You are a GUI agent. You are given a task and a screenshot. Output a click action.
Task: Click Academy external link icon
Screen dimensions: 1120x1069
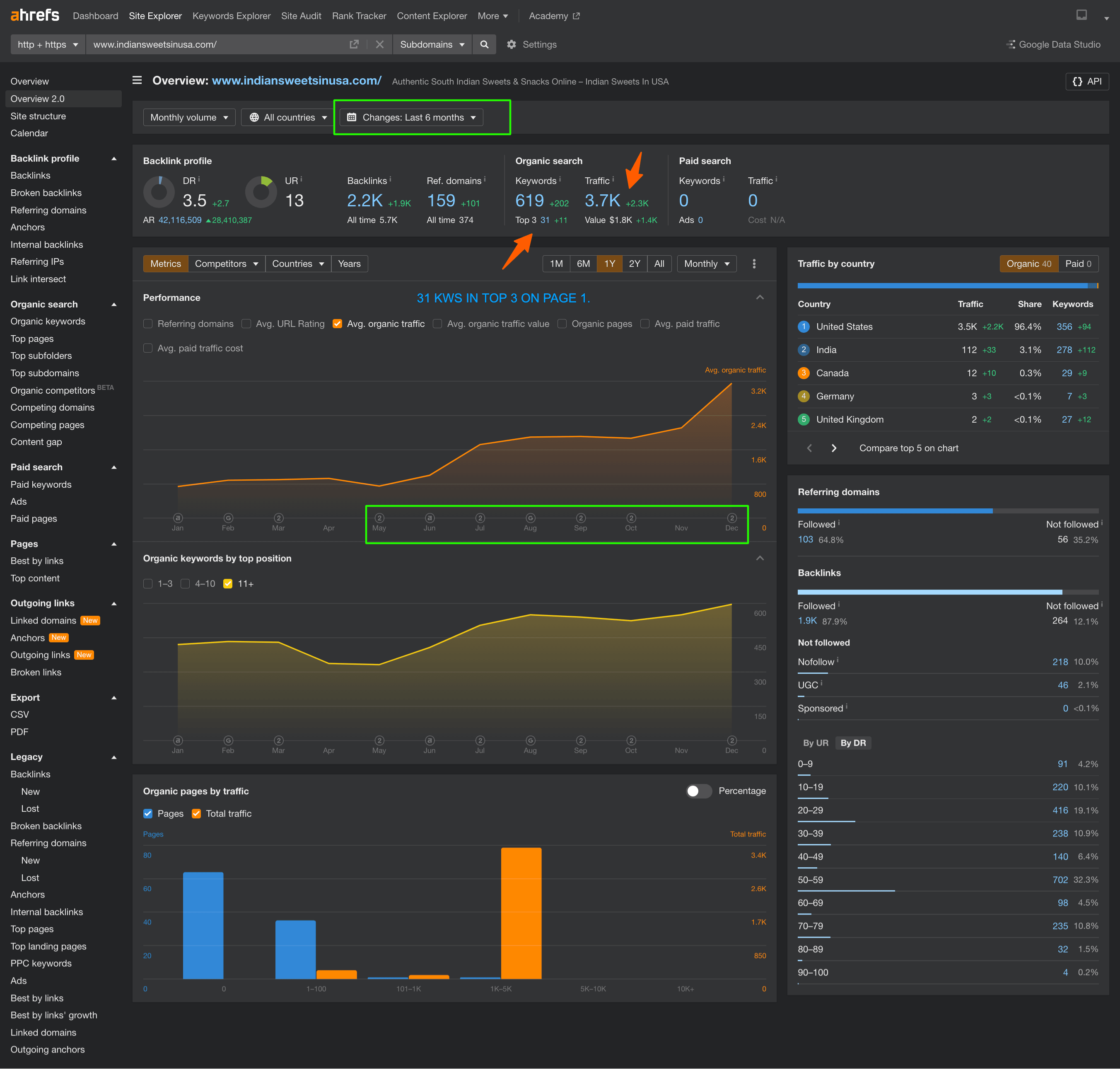pos(576,16)
